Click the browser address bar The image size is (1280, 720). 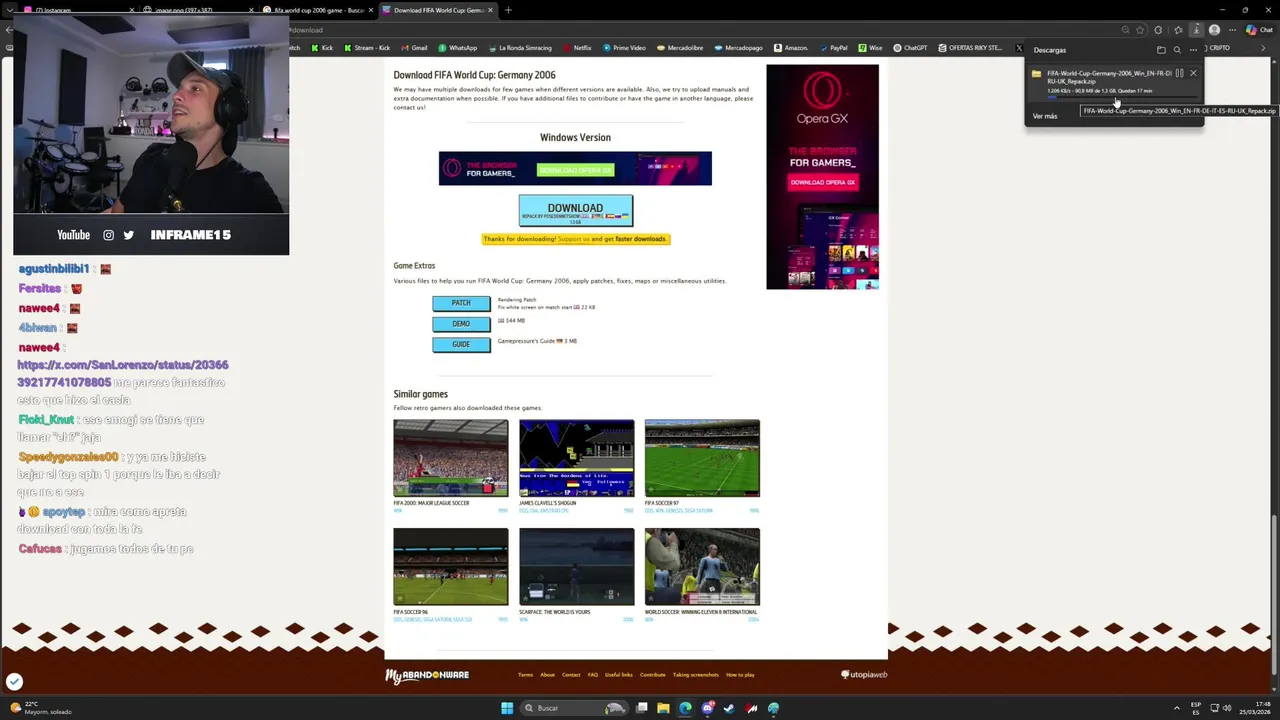click(700, 30)
